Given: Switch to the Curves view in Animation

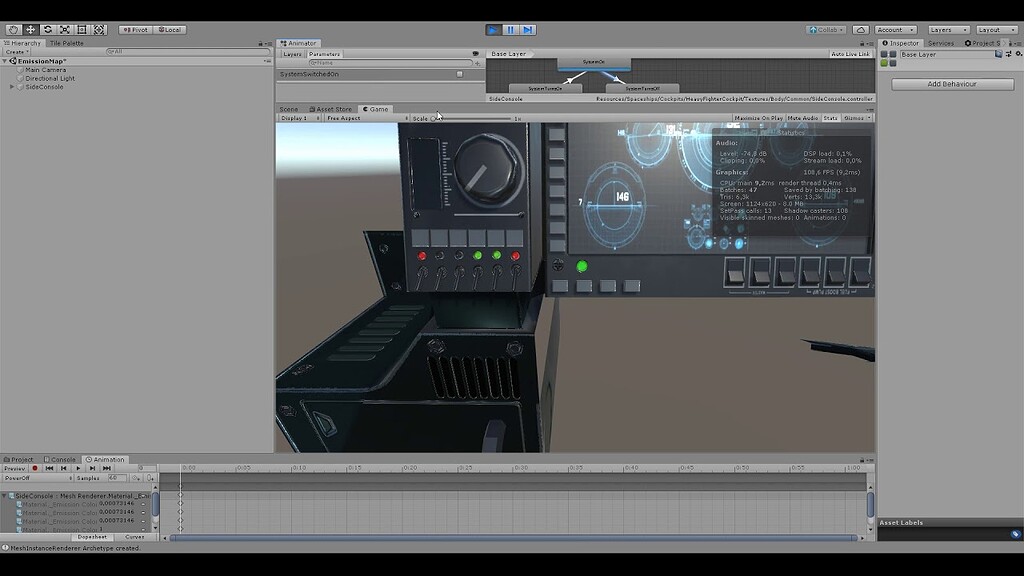Looking at the screenshot, I should pos(135,537).
